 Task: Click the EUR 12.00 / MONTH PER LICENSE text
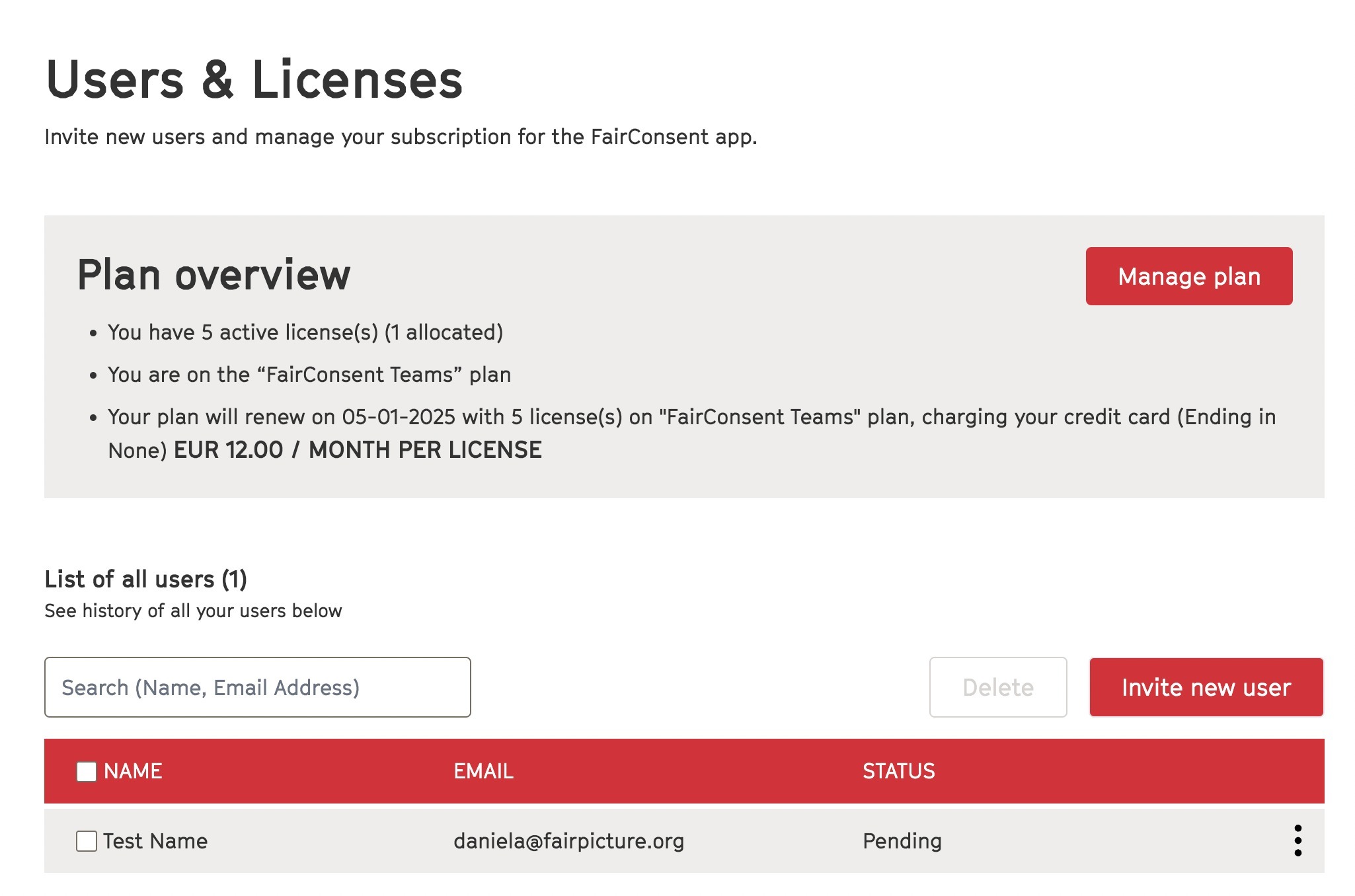click(x=358, y=450)
